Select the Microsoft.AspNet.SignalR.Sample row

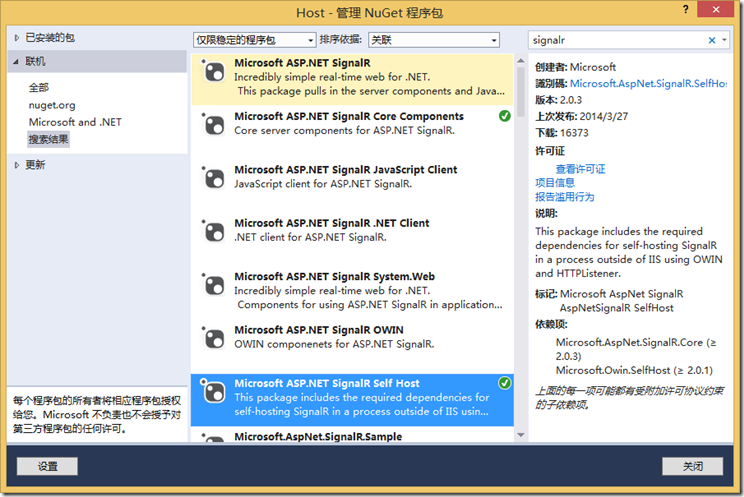coord(352,435)
